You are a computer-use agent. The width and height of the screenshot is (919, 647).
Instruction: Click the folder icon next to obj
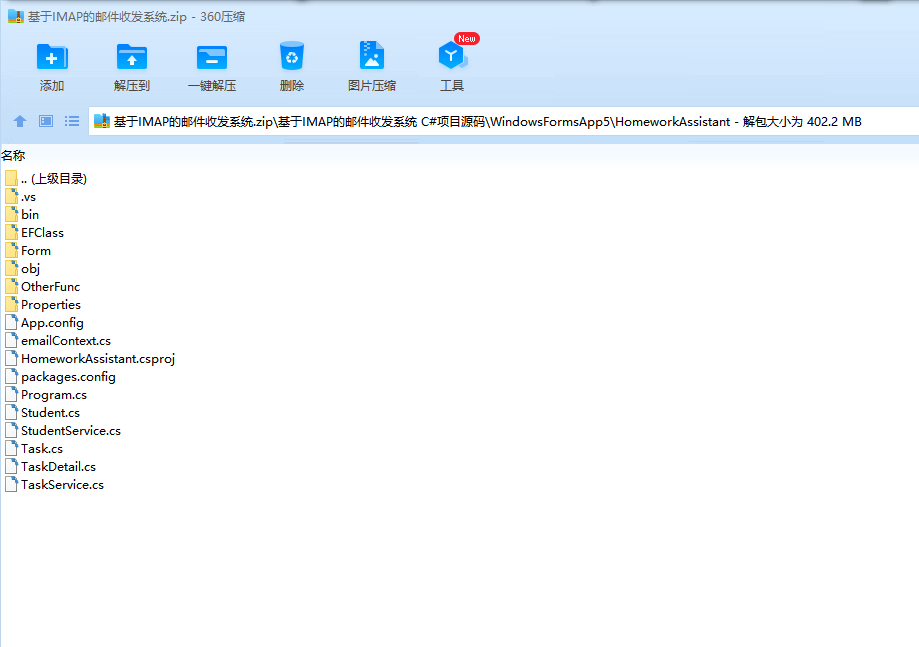click(x=11, y=269)
